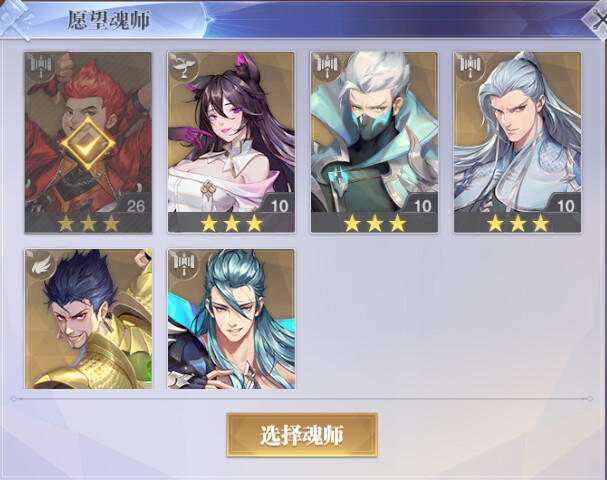This screenshot has width=607, height=480.
Task: Pick the golden-armored spiky-haired character card
Action: coord(88,319)
